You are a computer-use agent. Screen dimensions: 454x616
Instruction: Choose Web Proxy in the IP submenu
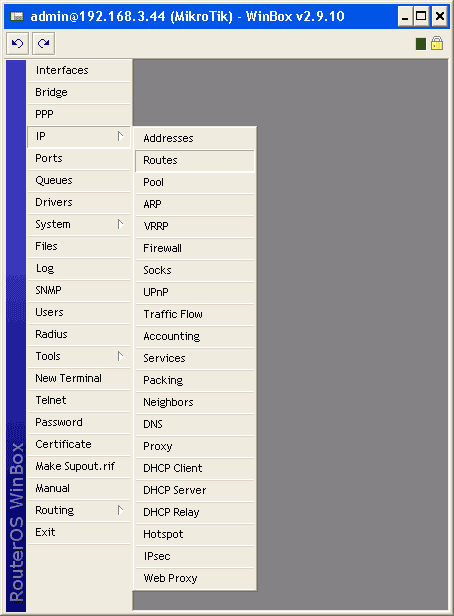195,578
